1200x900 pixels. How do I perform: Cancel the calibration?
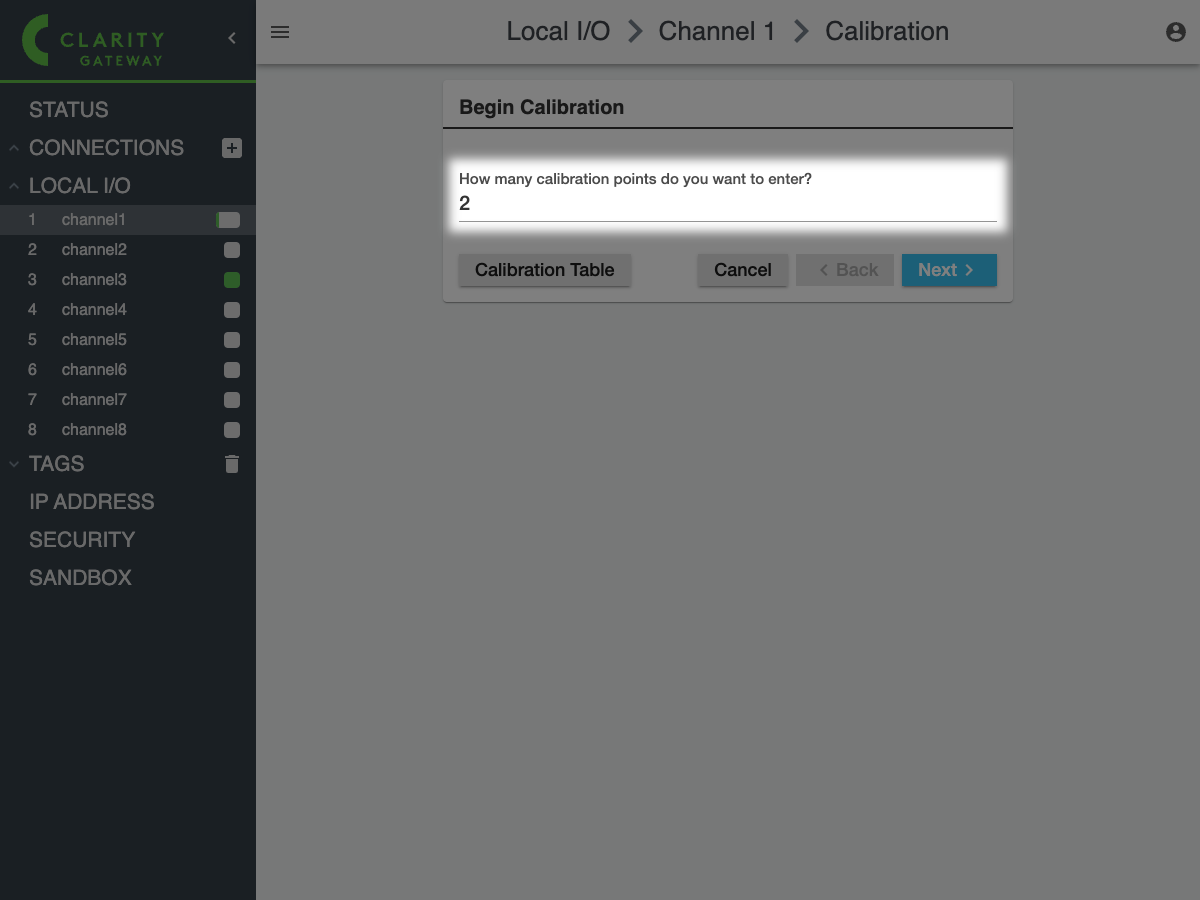click(x=742, y=270)
